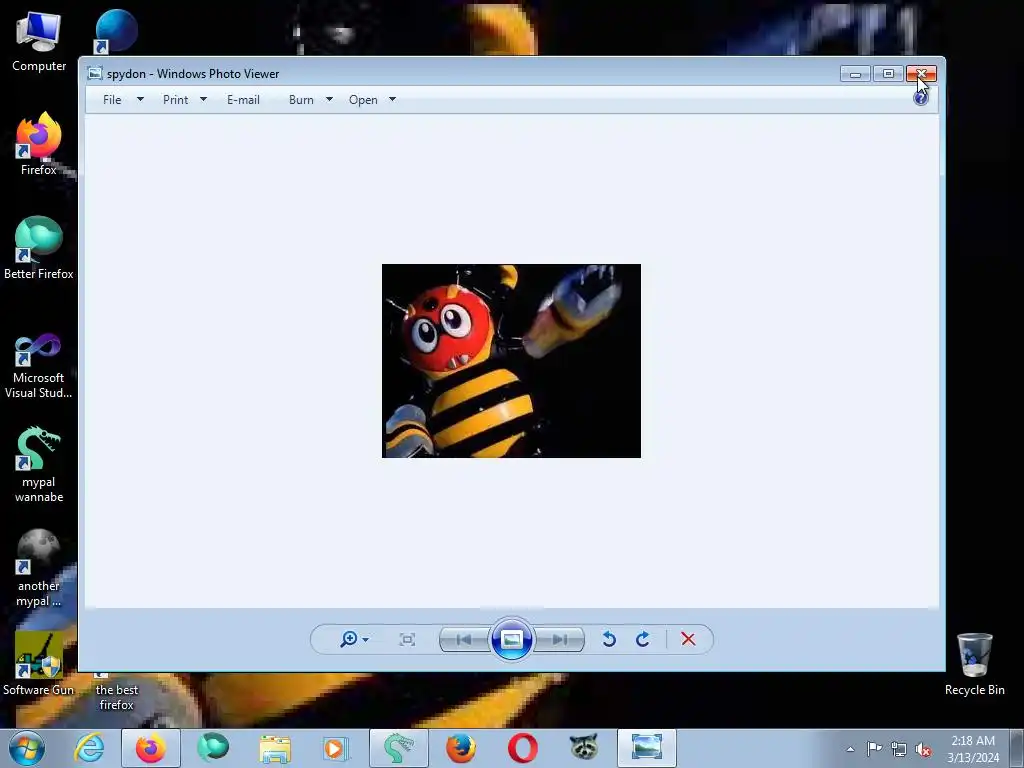Viewport: 1024px width, 768px height.
Task: Select the 'the best firefox' desktop label
Action: coord(116,697)
